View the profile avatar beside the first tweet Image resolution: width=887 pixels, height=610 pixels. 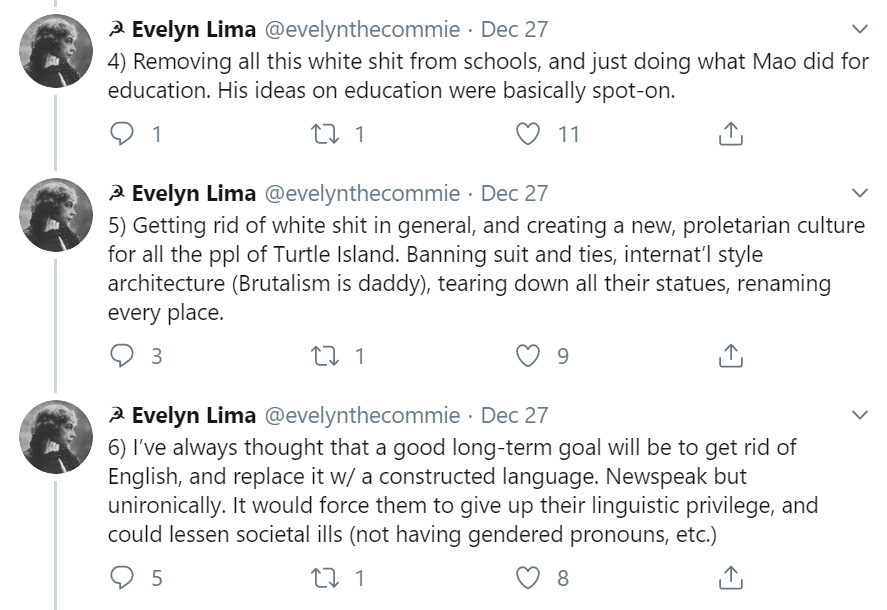57,52
